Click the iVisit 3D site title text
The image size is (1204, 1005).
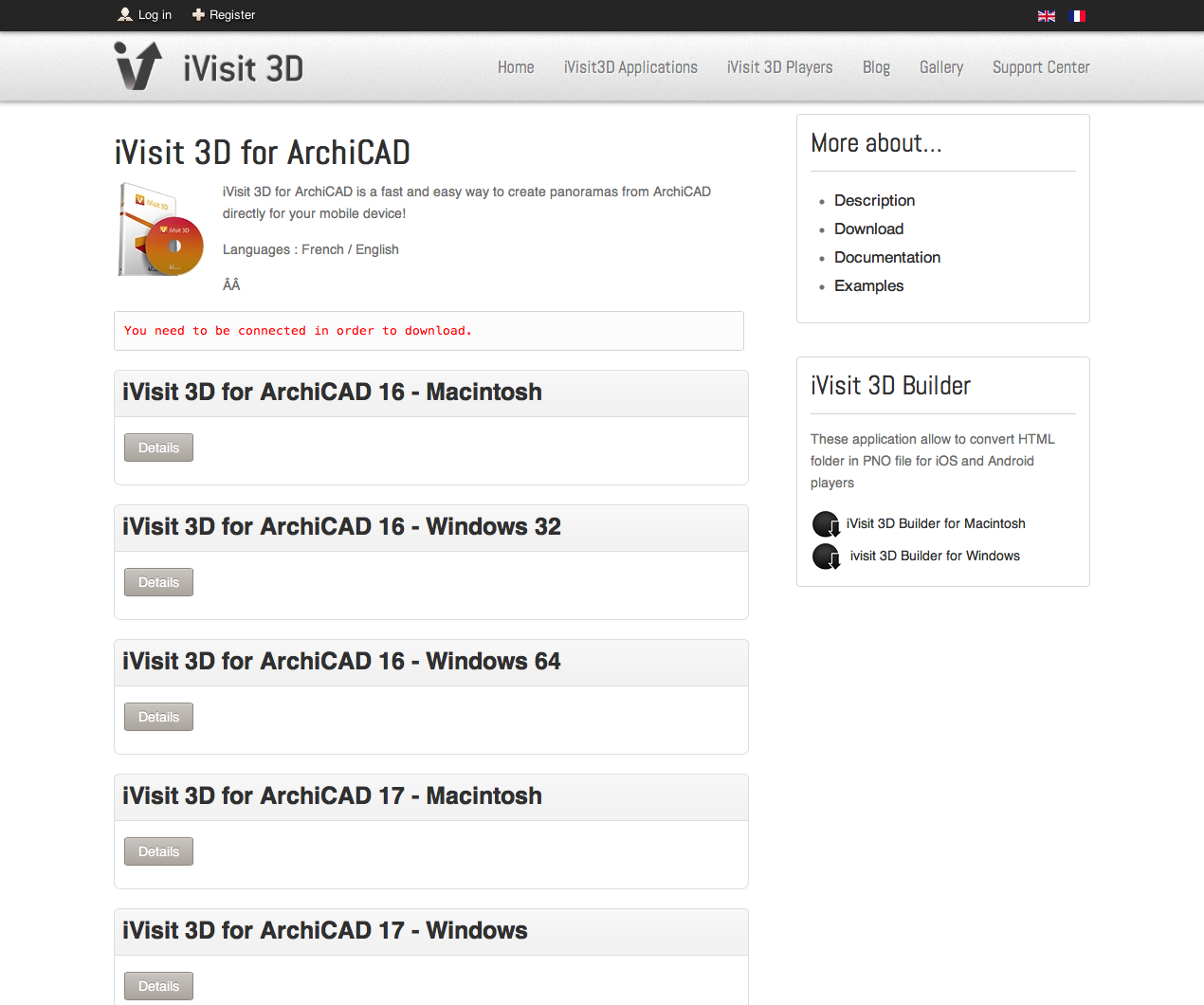click(x=244, y=68)
